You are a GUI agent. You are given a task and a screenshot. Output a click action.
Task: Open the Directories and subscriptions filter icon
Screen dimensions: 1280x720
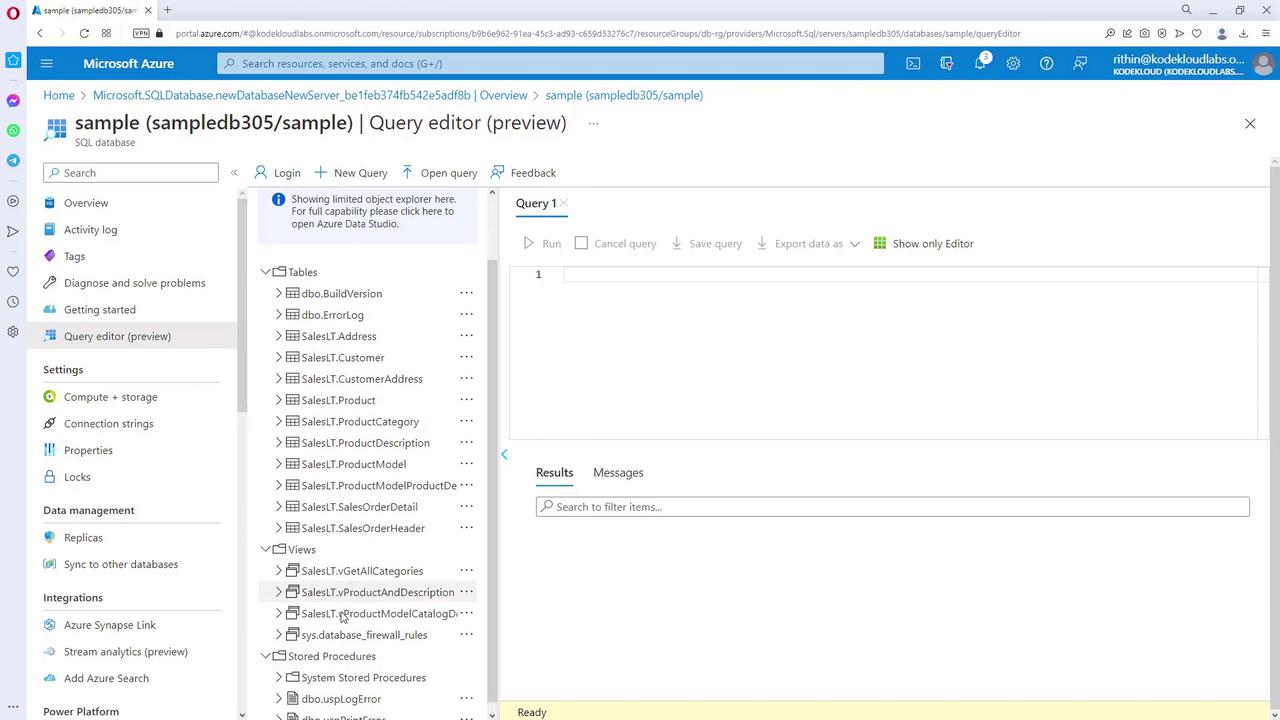pyautogui.click(x=947, y=63)
